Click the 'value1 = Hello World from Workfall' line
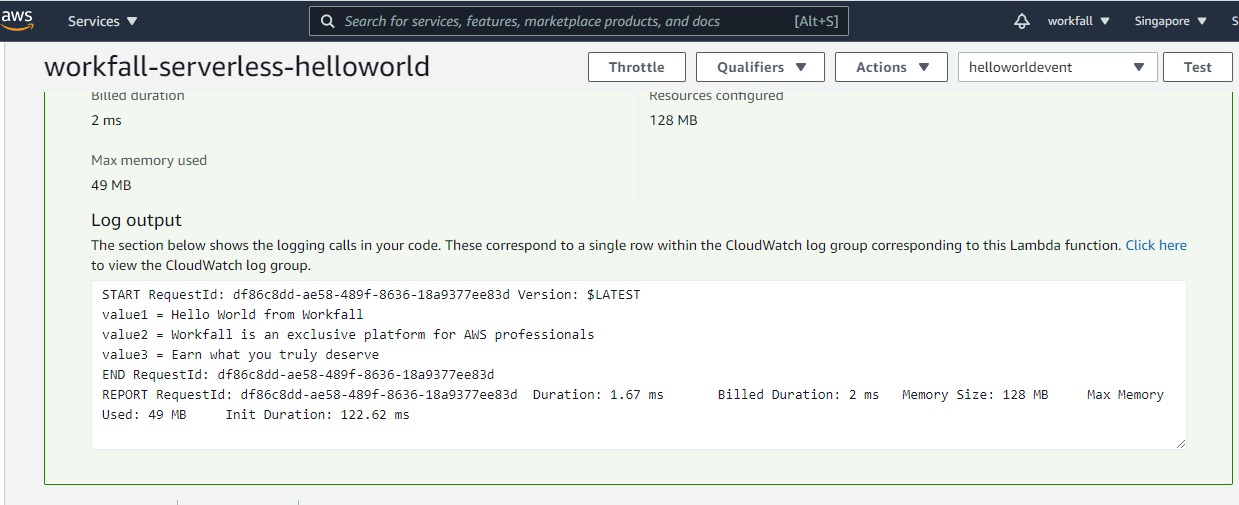 pyautogui.click(x=233, y=315)
